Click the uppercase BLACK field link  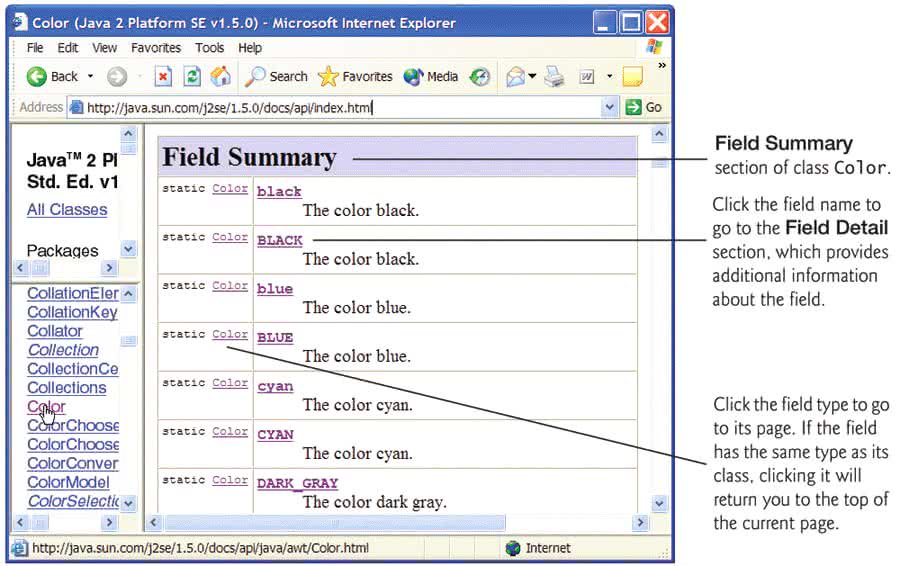[x=280, y=241]
